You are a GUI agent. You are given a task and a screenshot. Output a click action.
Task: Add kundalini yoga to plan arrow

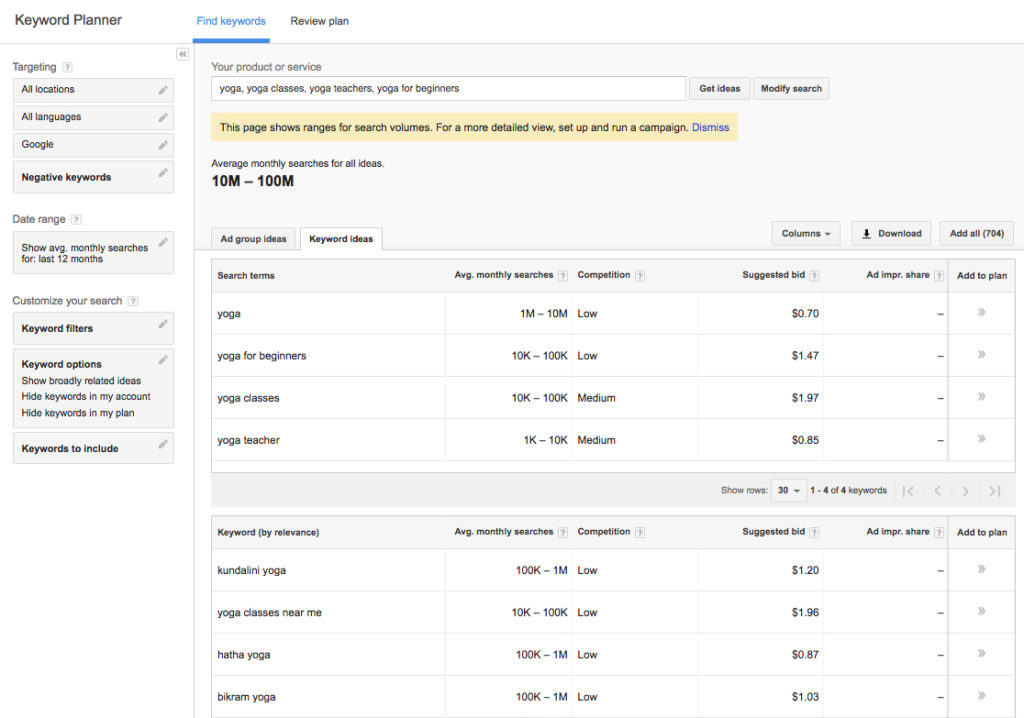tap(981, 569)
